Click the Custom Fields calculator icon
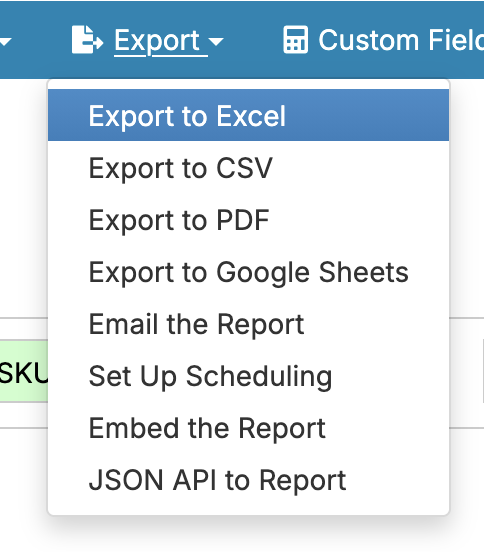 coord(296,40)
